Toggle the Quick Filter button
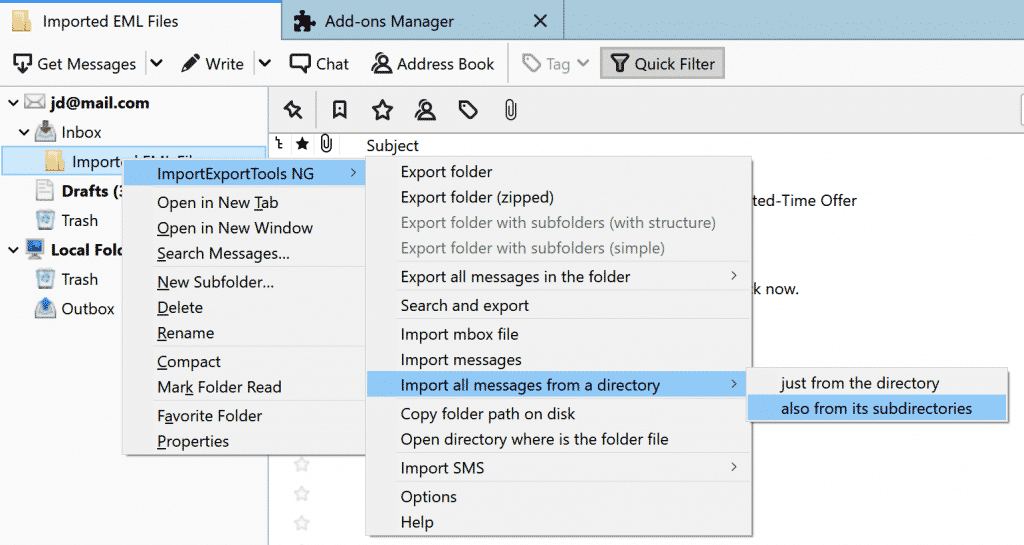This screenshot has width=1024, height=545. pos(662,64)
